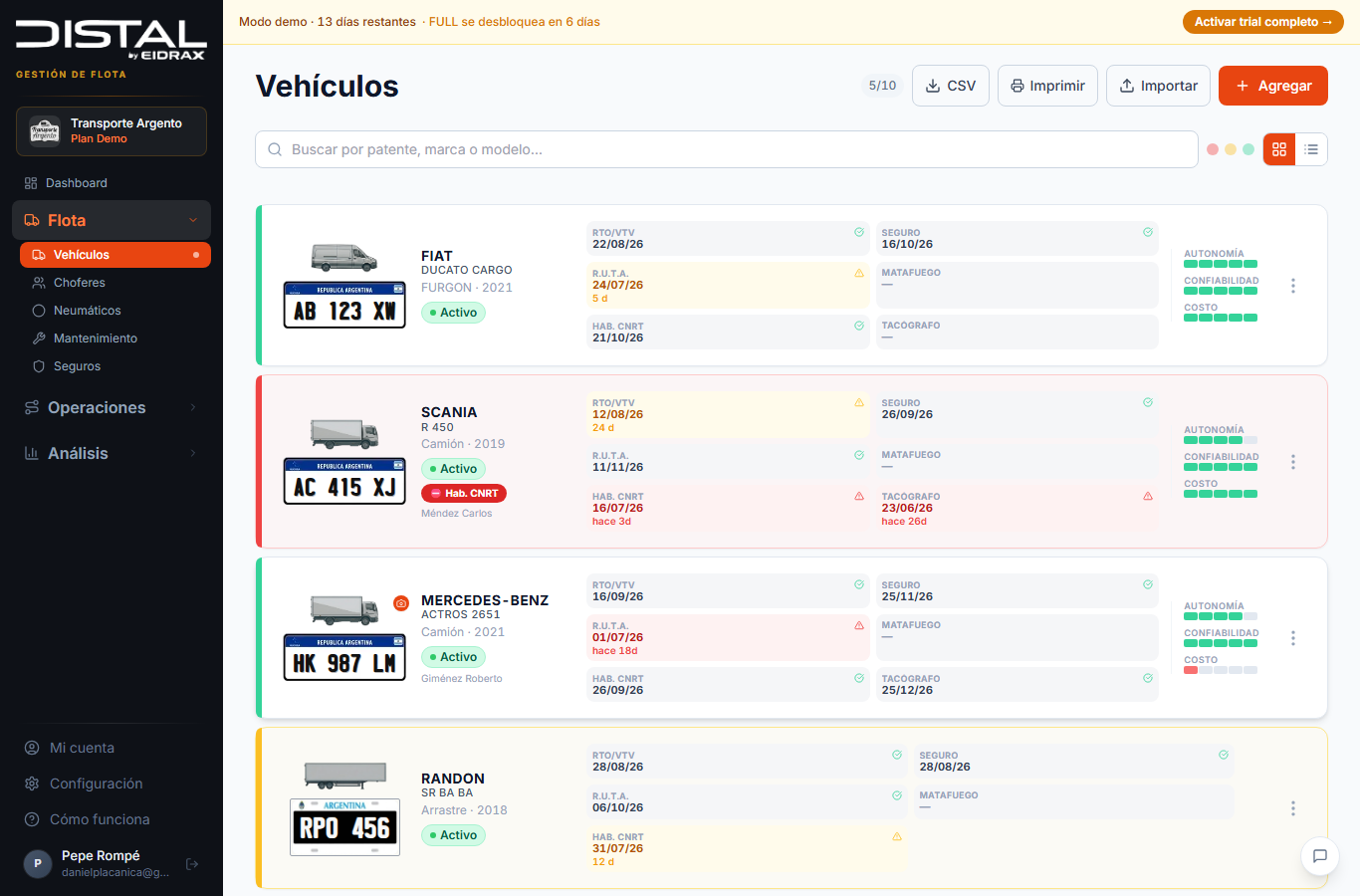Viewport: 1360px width, 896px height.
Task: Click the check icon on Randon Seguro 28/08/26
Action: (x=1224, y=755)
